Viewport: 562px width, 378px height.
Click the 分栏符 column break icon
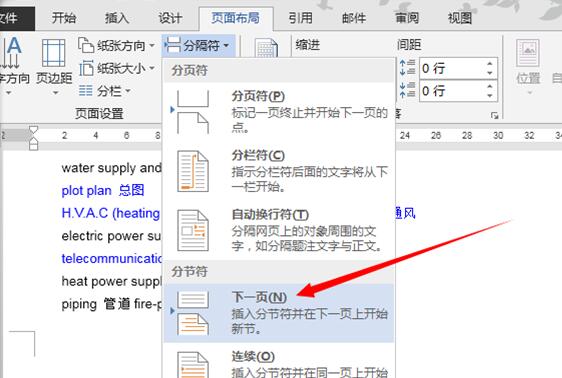pyautogui.click(x=193, y=171)
